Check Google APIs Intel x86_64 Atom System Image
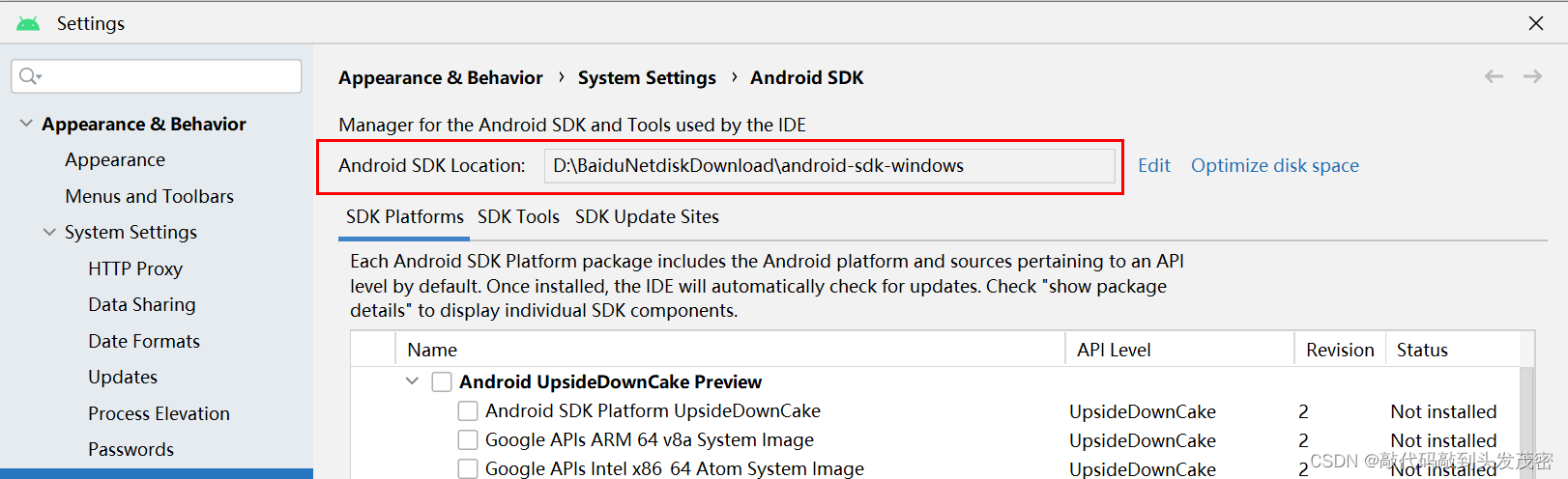 tap(468, 469)
